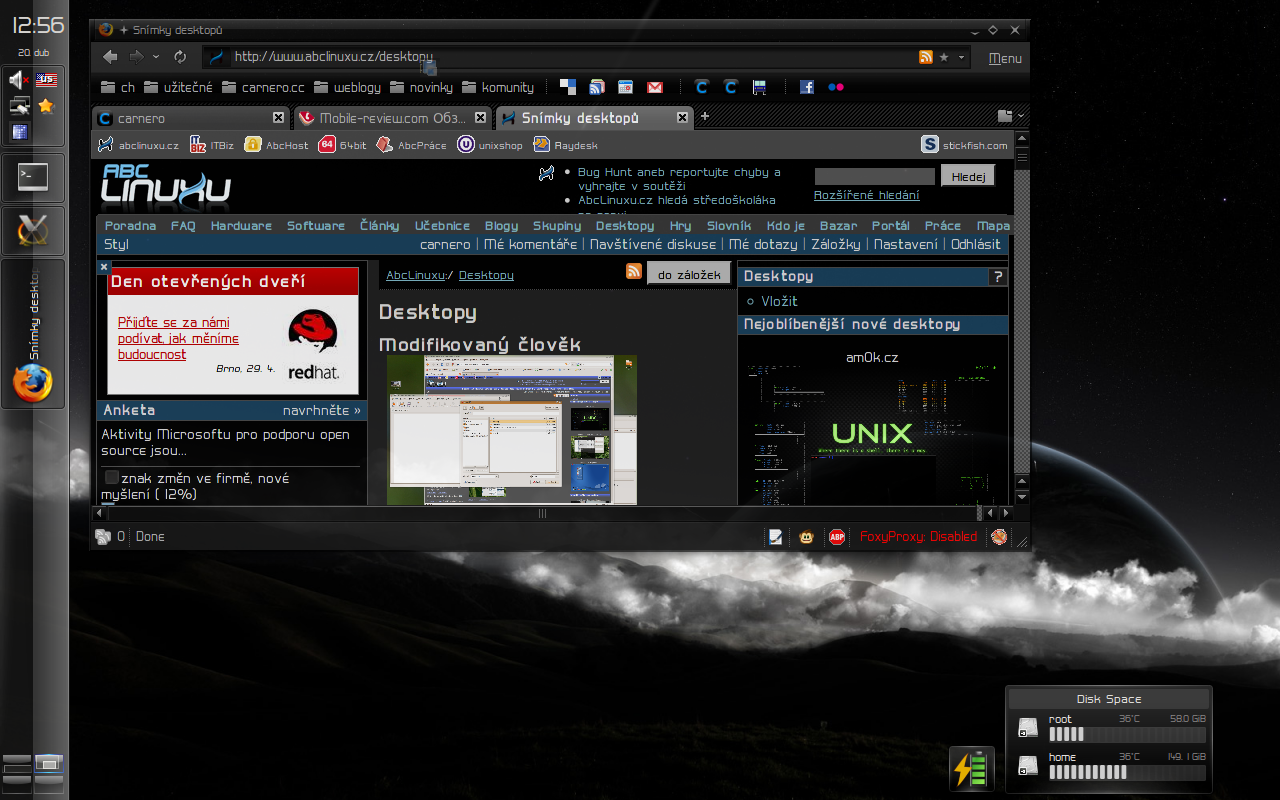Screen dimensions: 1280x800
Task: Click the calendar bookmark toolbar icon
Action: (626, 87)
